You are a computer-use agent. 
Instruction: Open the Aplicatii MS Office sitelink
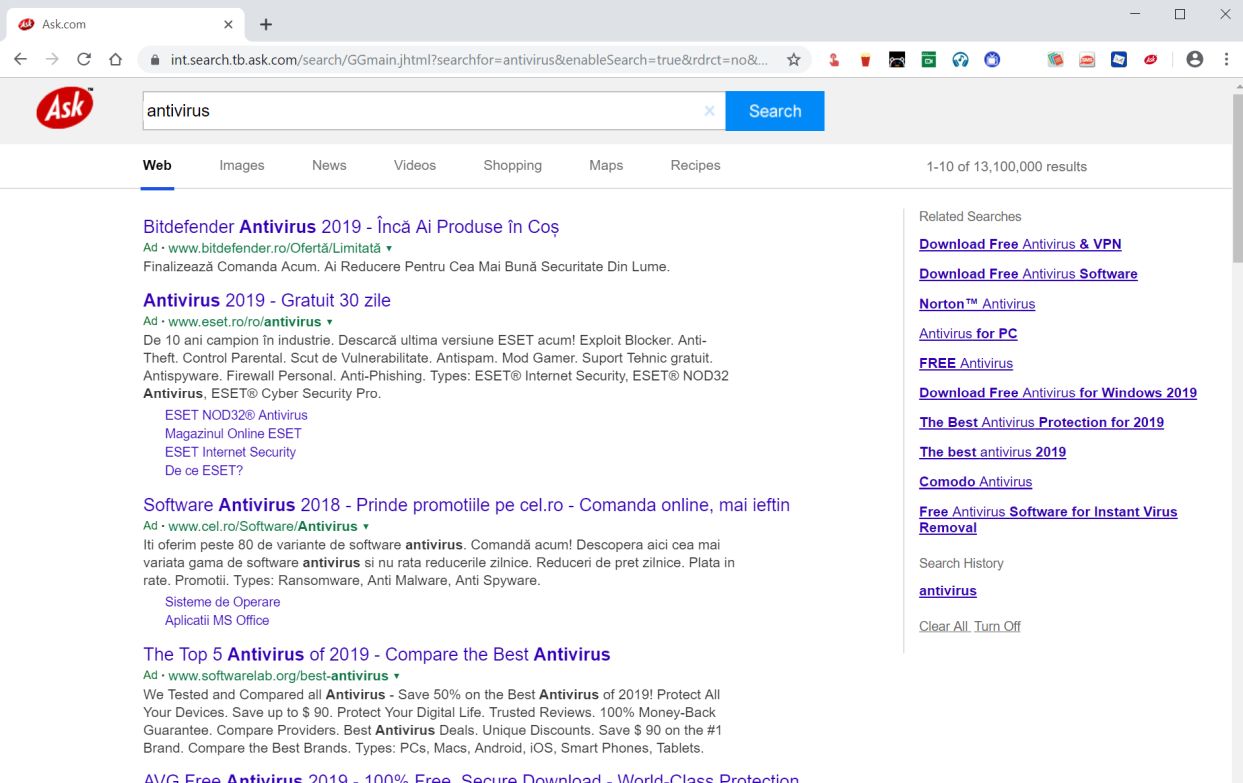(x=217, y=620)
